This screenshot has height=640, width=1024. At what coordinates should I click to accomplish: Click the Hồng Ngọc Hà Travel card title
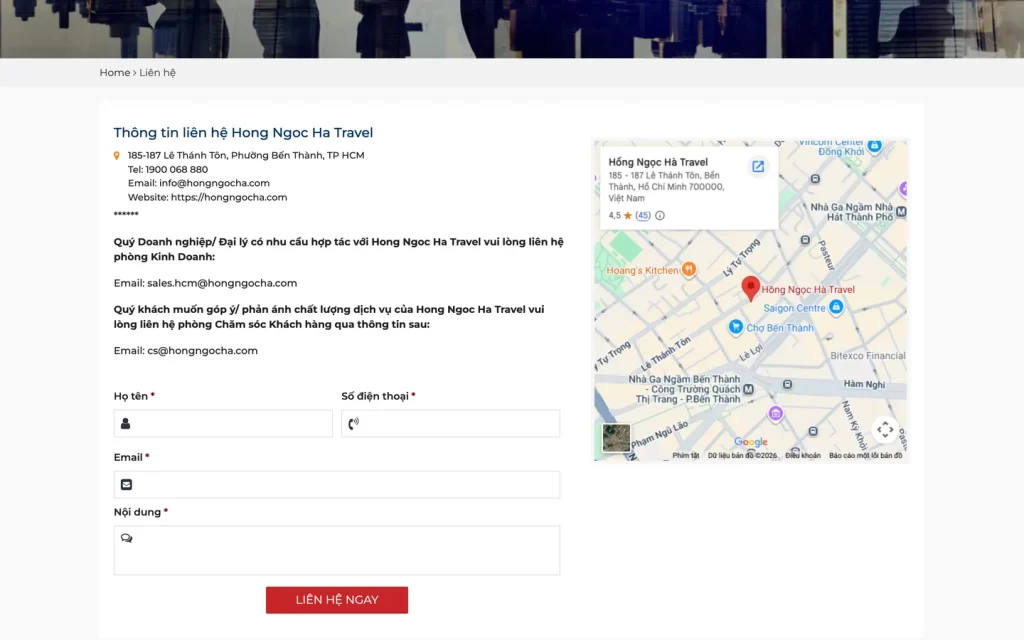tap(658, 162)
